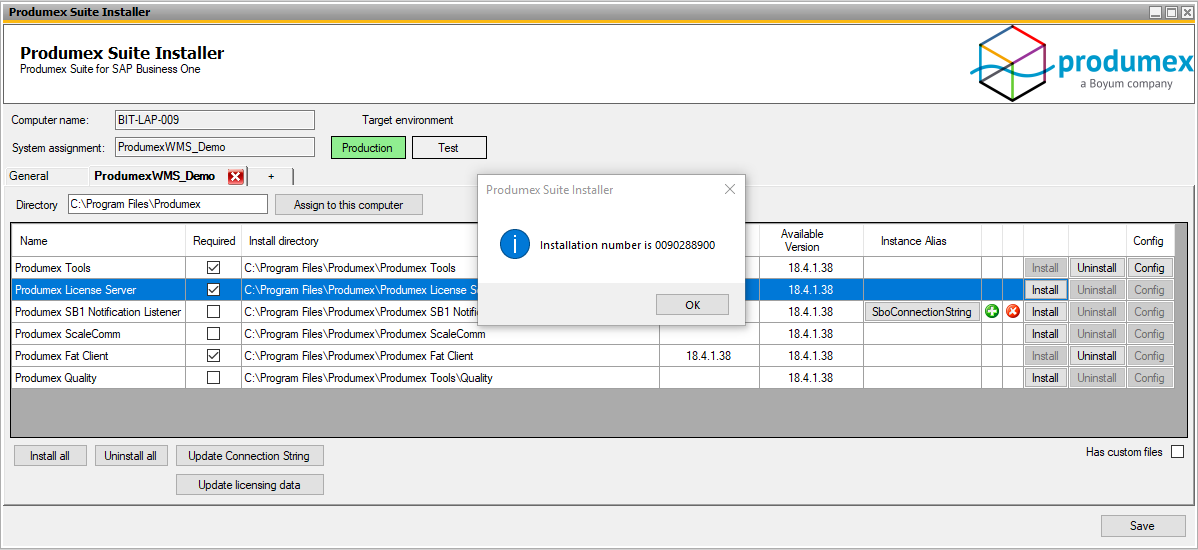
Task: Uninstall Produmex Fat Client
Action: (x=1097, y=356)
